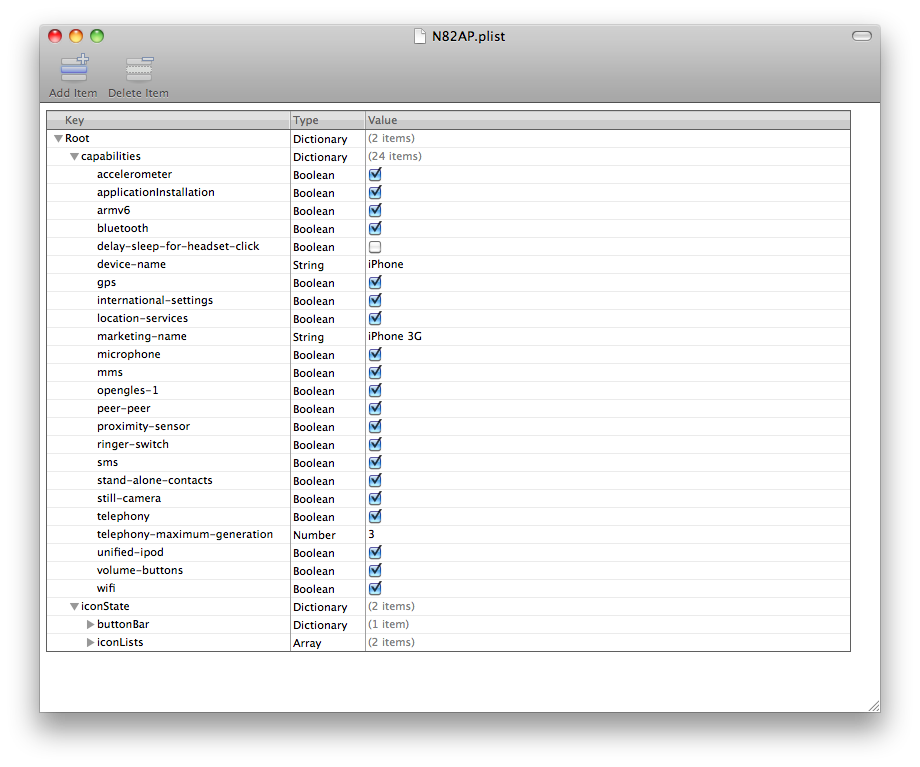Click the Array type of iconLists

point(307,643)
